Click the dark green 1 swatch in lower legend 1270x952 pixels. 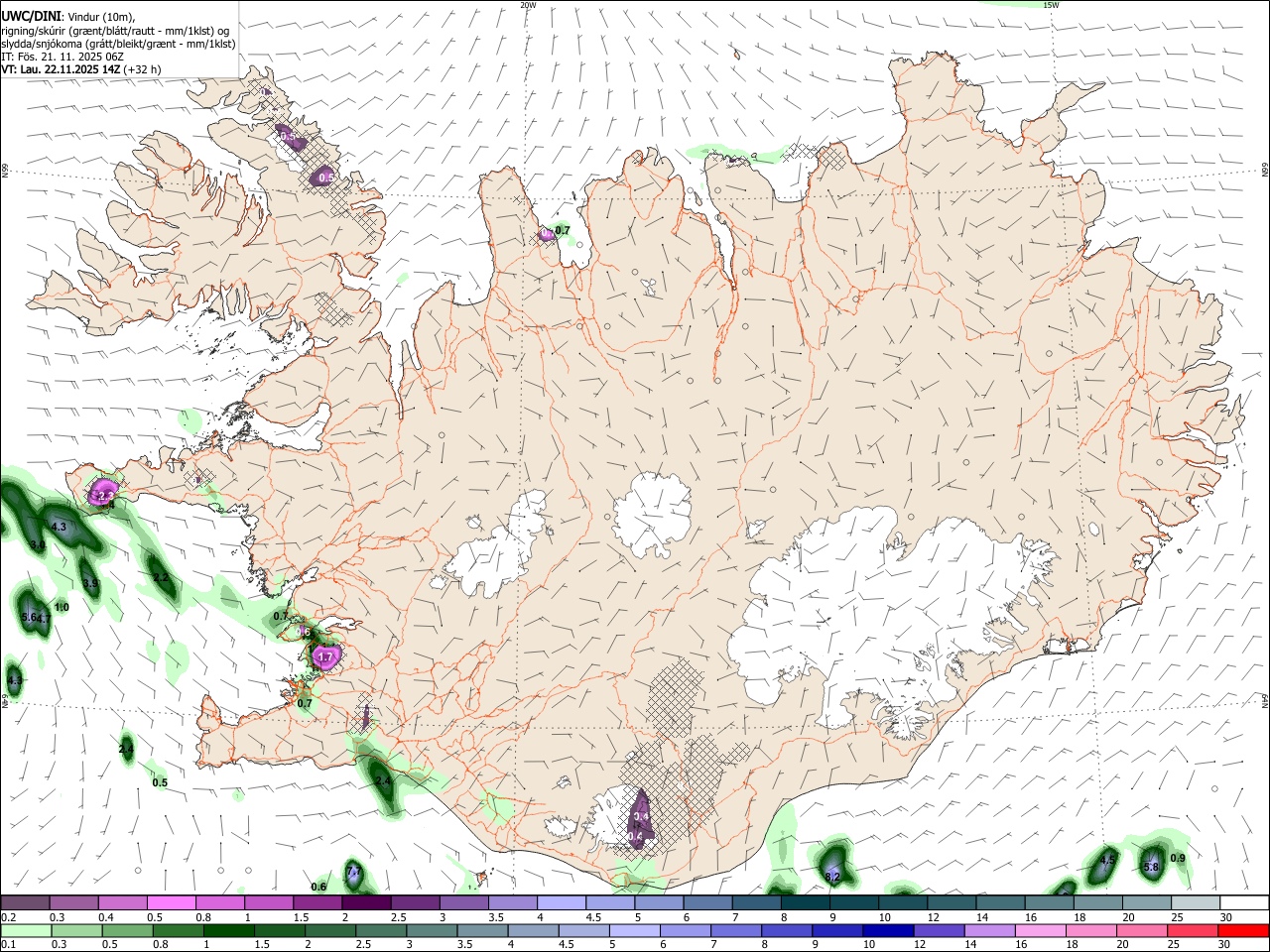[x=229, y=930]
